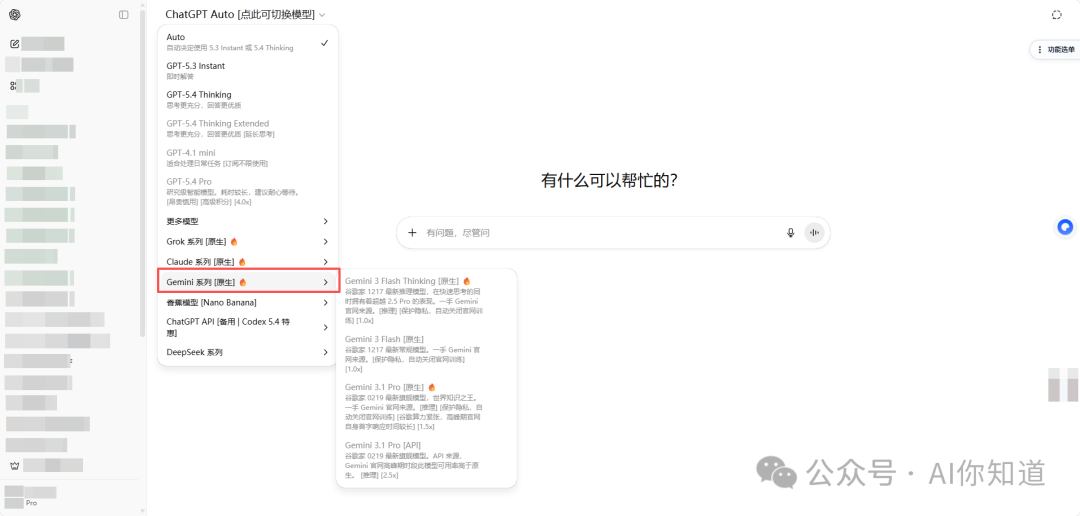Select Gemini 3.1 Pro [API] from the submenu
The width and height of the screenshot is (1080, 516).
[x=425, y=458]
